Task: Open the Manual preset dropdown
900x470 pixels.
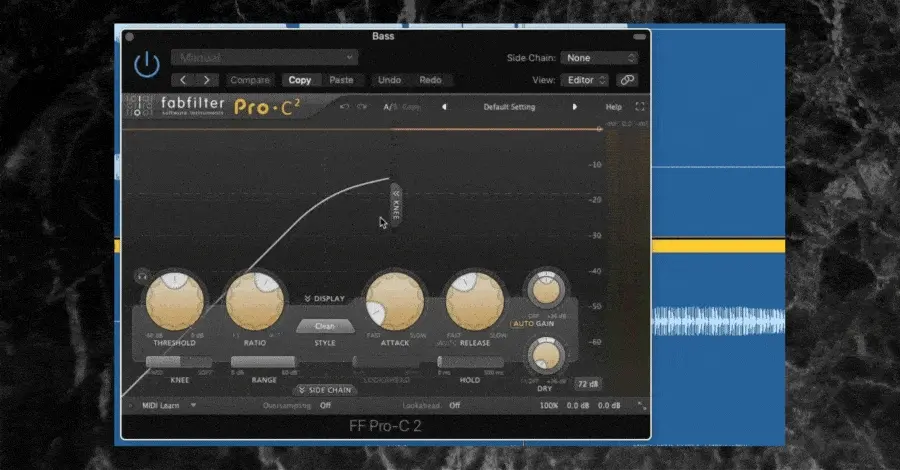Action: [x=264, y=57]
